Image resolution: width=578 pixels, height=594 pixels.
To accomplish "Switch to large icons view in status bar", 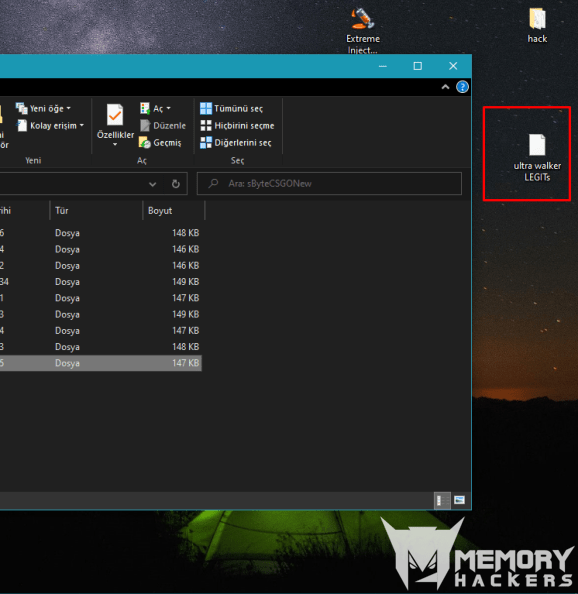I will tap(459, 500).
